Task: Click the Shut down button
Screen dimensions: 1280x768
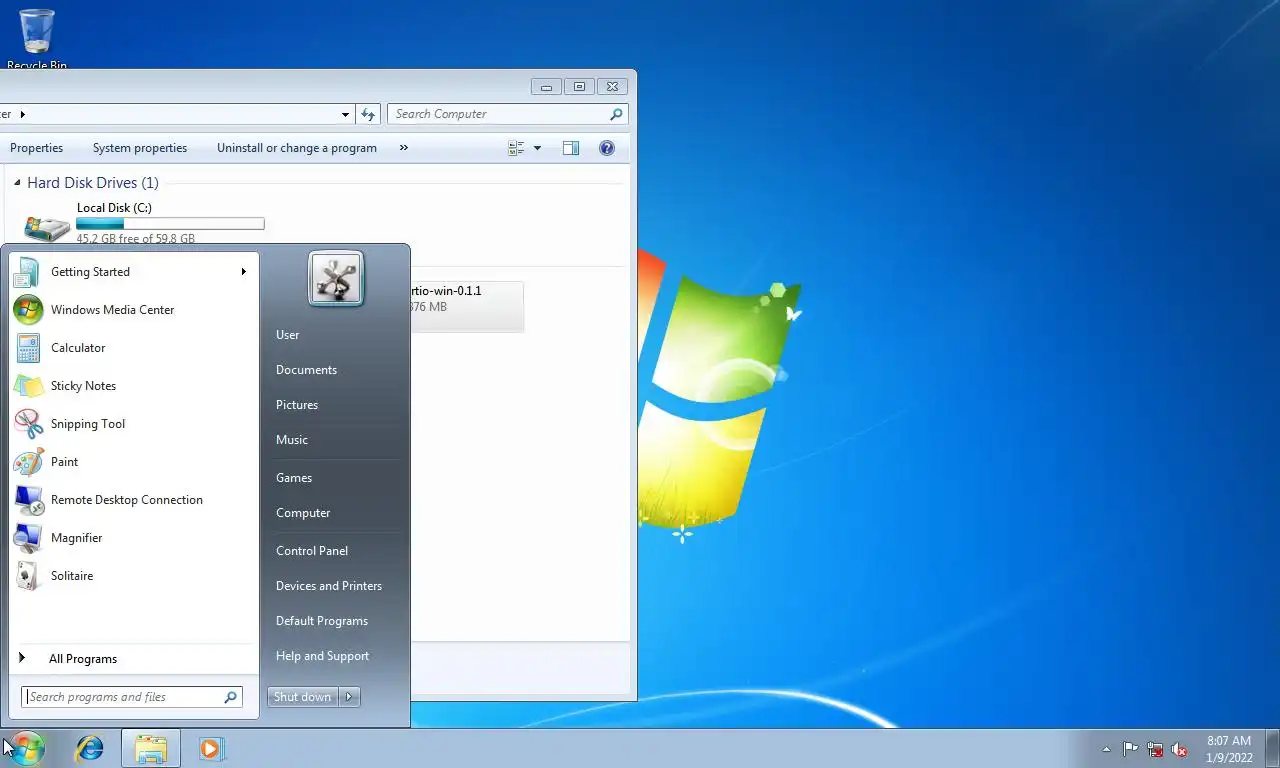Action: point(303,697)
